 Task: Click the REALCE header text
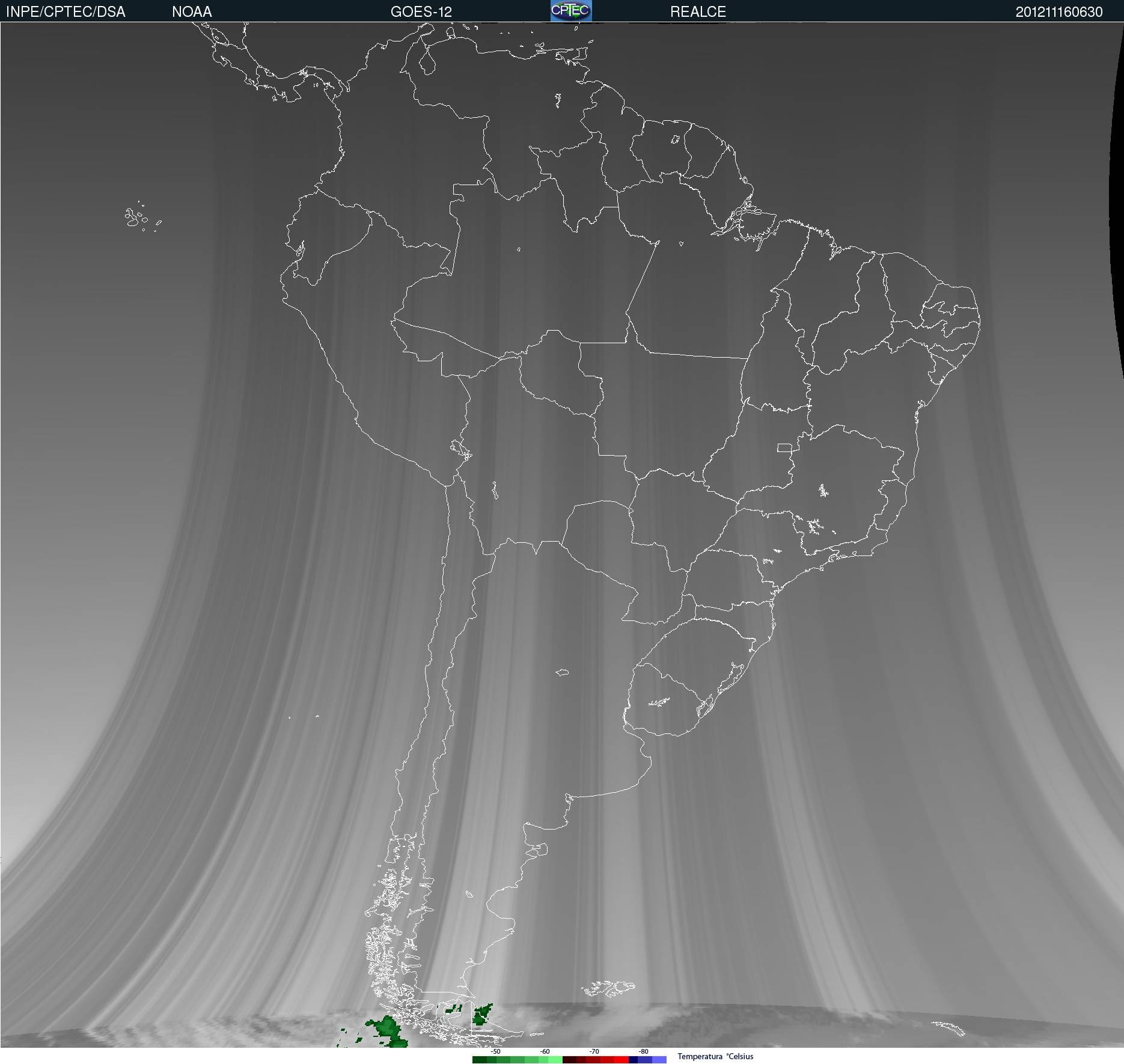(698, 12)
